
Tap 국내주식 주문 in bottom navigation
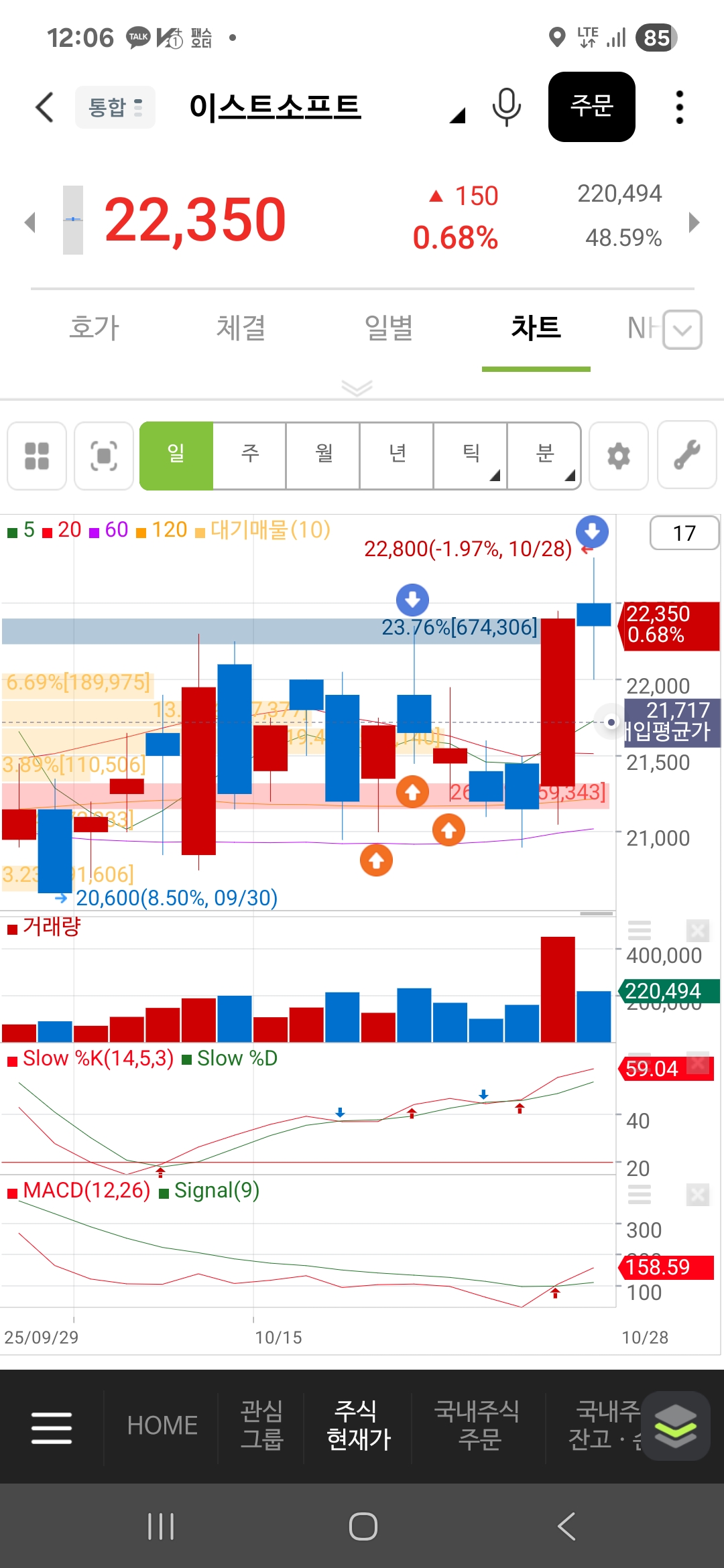(x=477, y=1425)
